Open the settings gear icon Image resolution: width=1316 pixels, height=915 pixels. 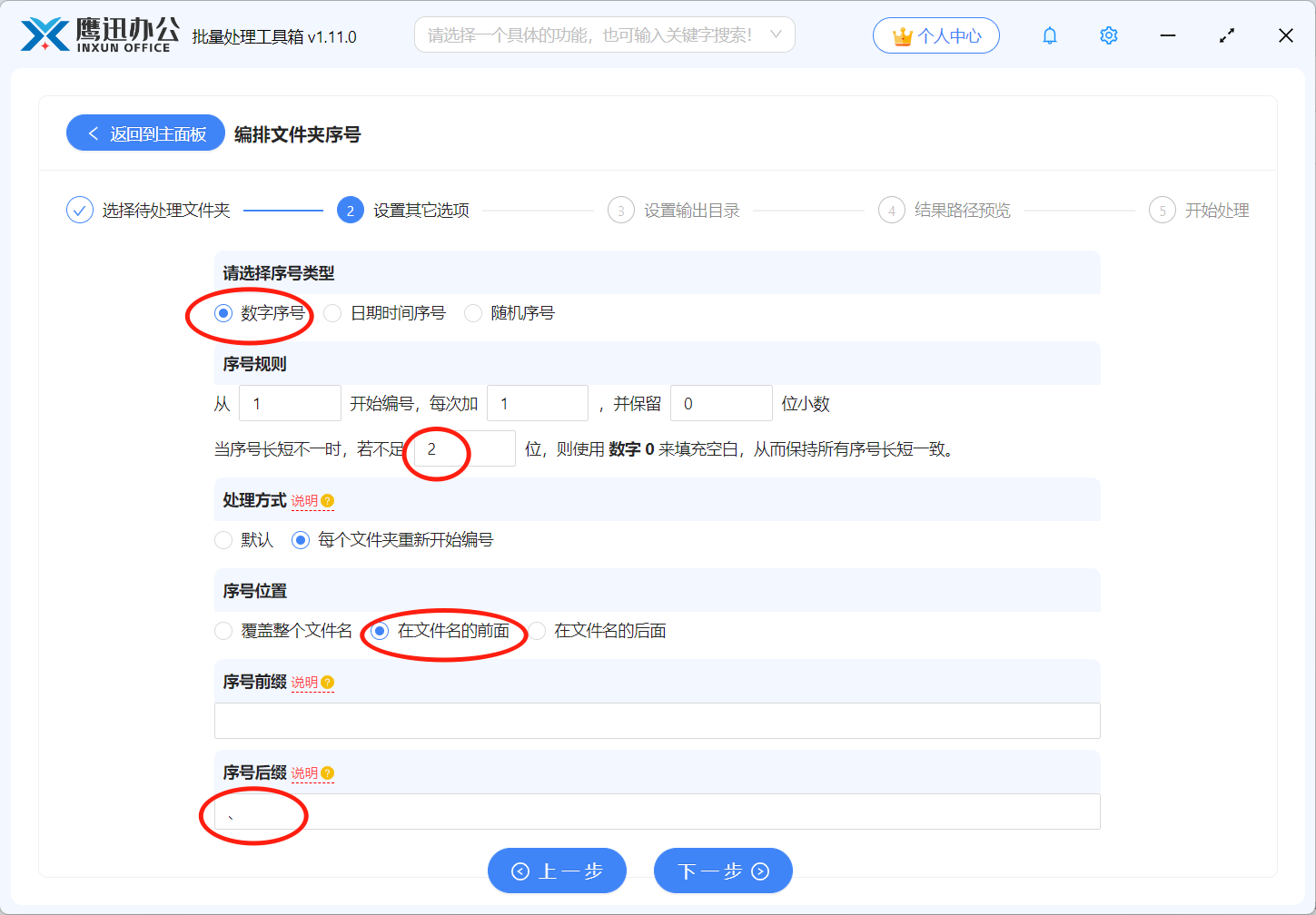(1108, 34)
